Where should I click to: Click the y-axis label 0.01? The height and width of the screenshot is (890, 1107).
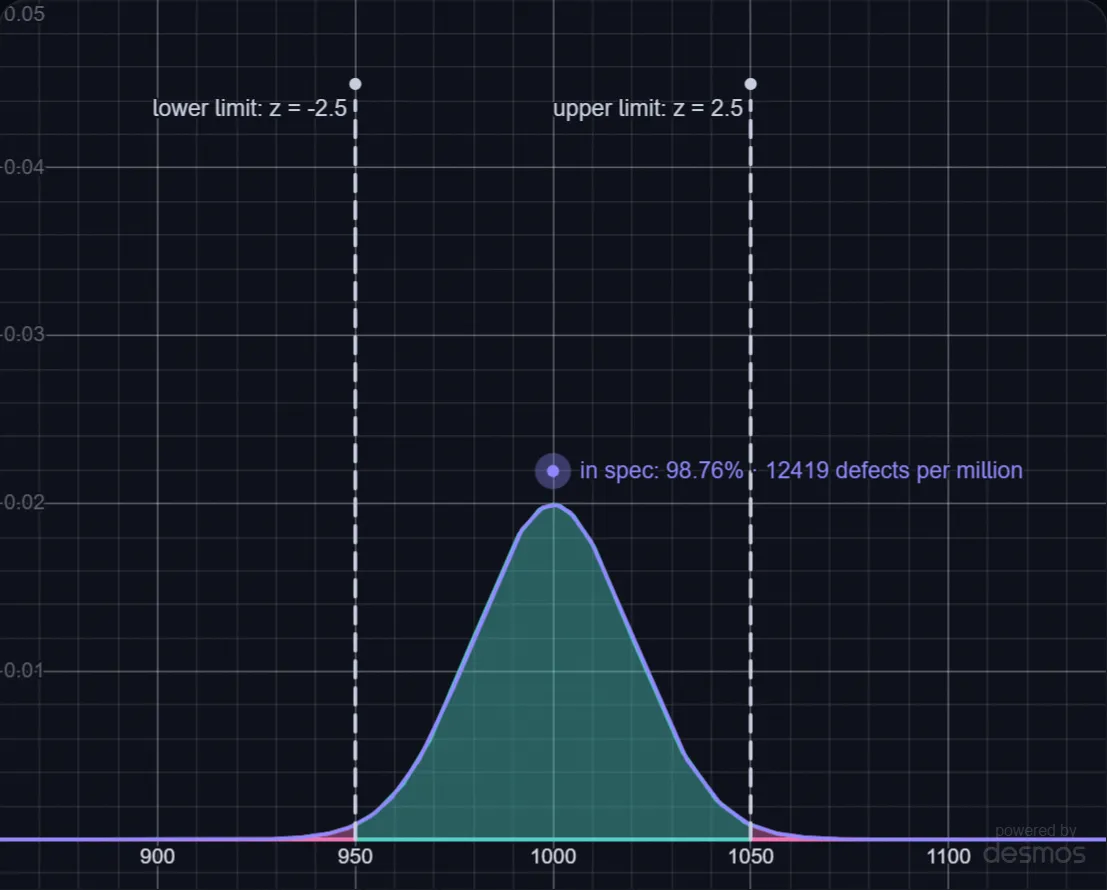point(23,670)
